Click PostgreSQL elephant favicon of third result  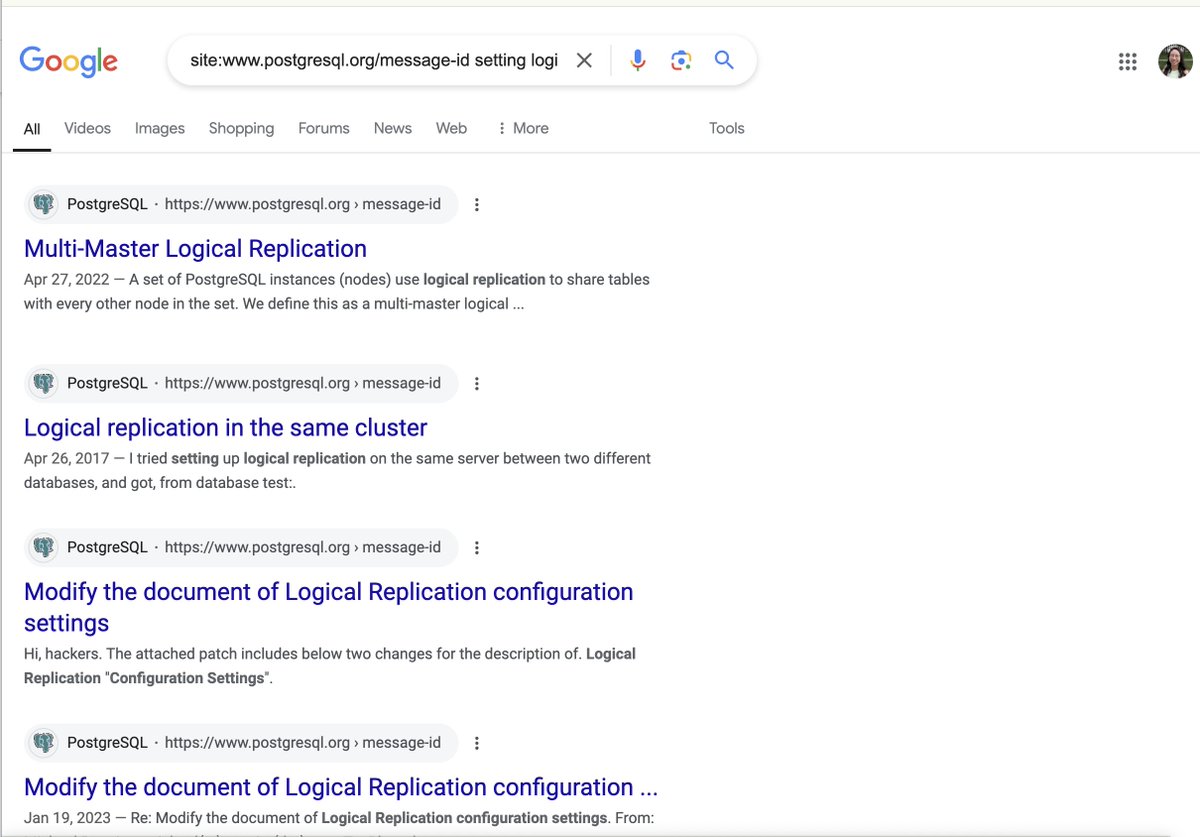(43, 548)
